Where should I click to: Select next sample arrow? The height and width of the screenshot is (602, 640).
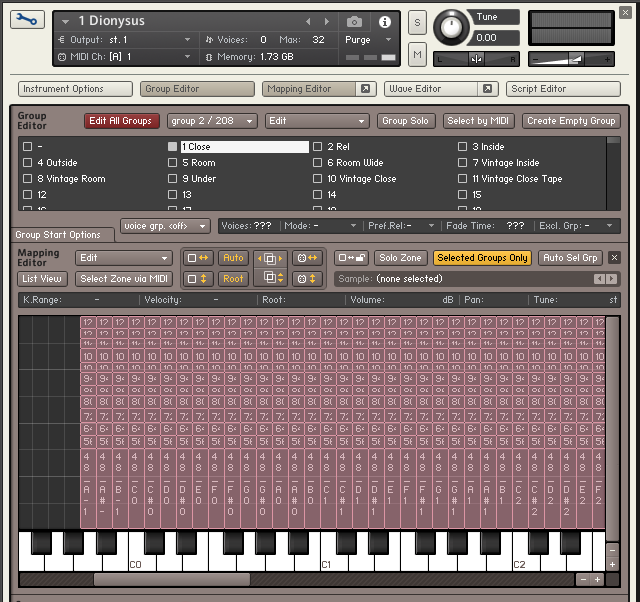pos(611,279)
